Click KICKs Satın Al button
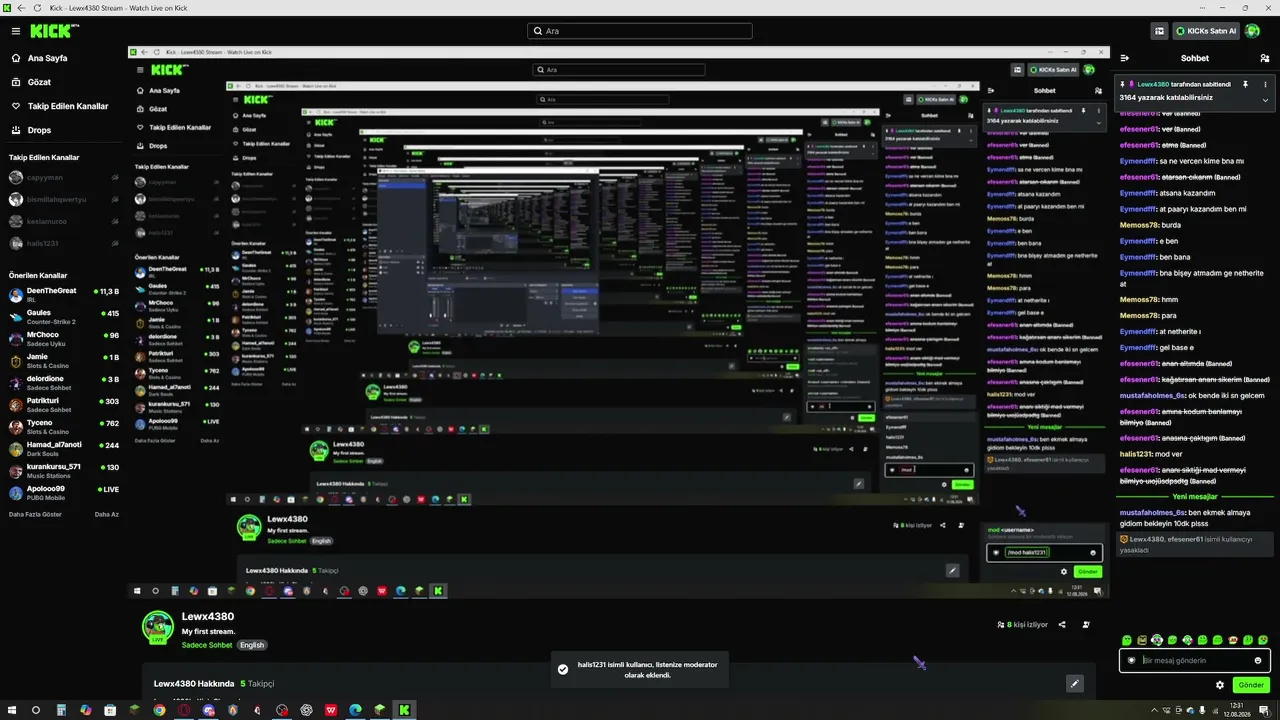This screenshot has width=1280, height=720. click(1206, 31)
